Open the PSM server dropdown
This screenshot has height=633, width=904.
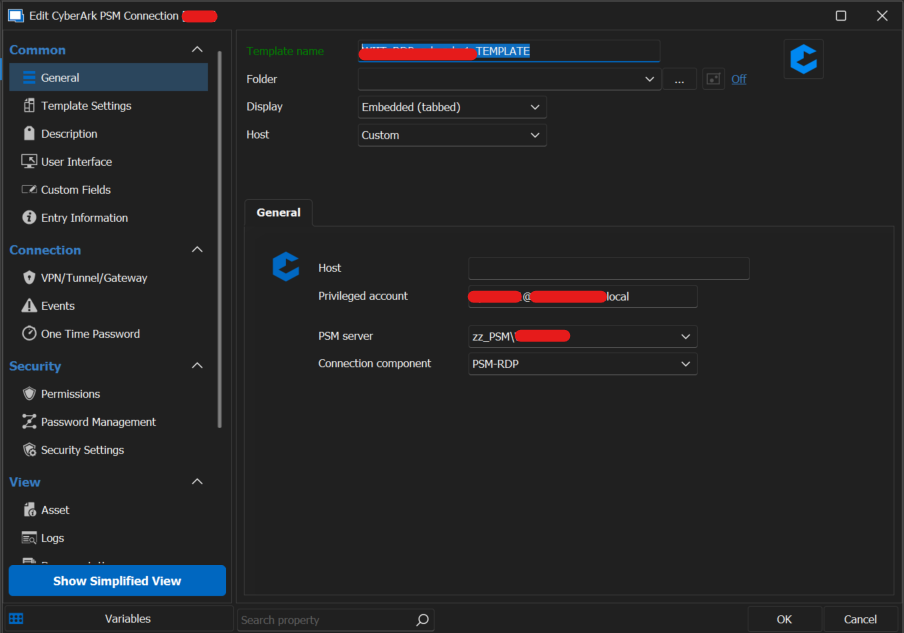tap(582, 336)
